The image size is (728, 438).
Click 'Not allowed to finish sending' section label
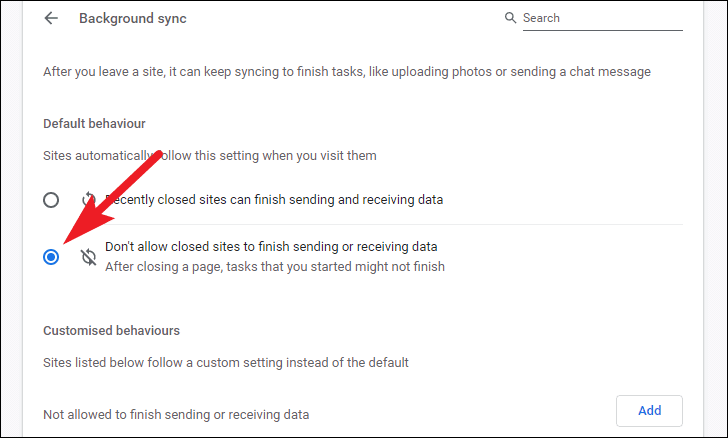[176, 414]
